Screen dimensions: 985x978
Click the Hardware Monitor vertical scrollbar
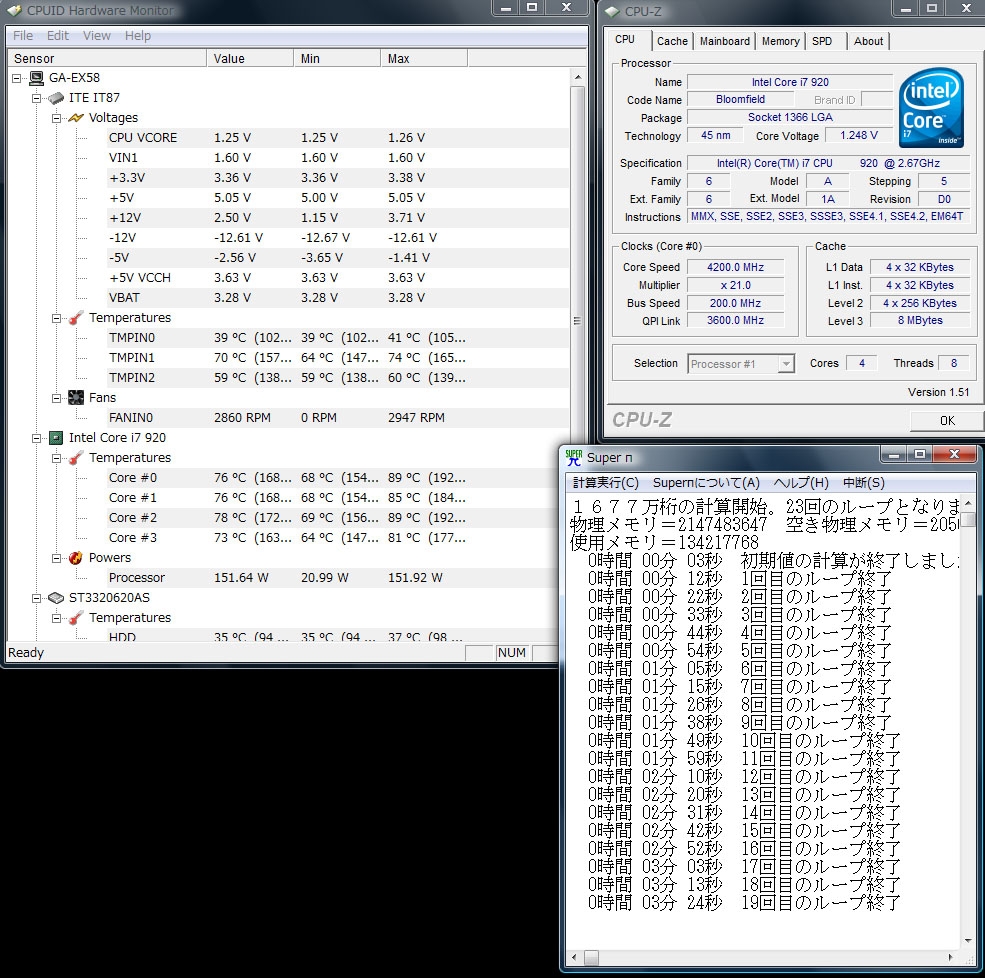[x=578, y=320]
